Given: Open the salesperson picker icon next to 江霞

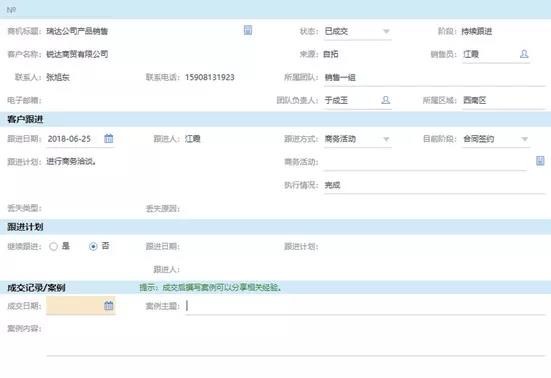Looking at the screenshot, I should click(x=524, y=54).
